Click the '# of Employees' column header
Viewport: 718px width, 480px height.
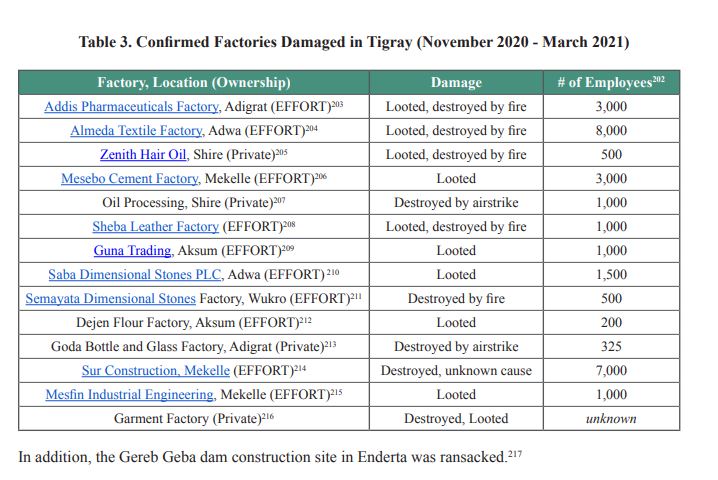(x=611, y=82)
